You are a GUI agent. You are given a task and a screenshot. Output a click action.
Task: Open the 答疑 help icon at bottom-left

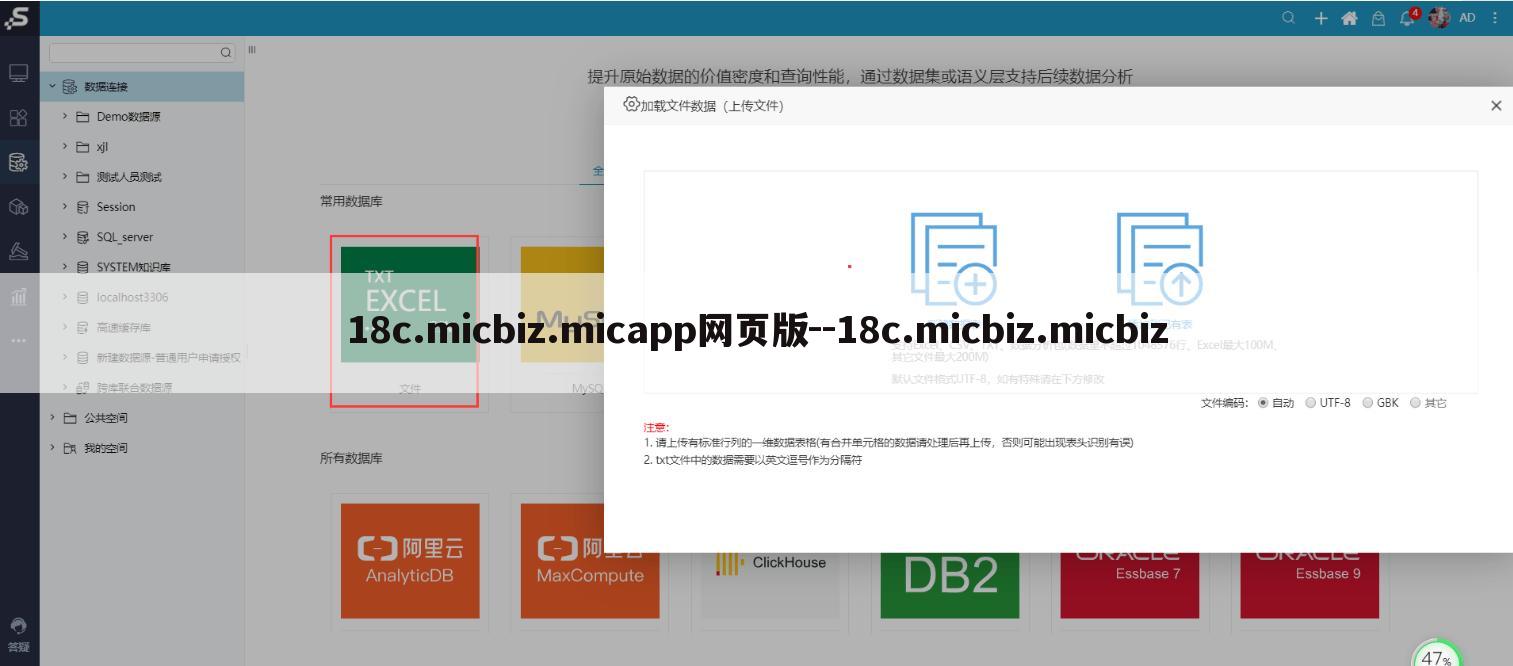click(x=18, y=636)
